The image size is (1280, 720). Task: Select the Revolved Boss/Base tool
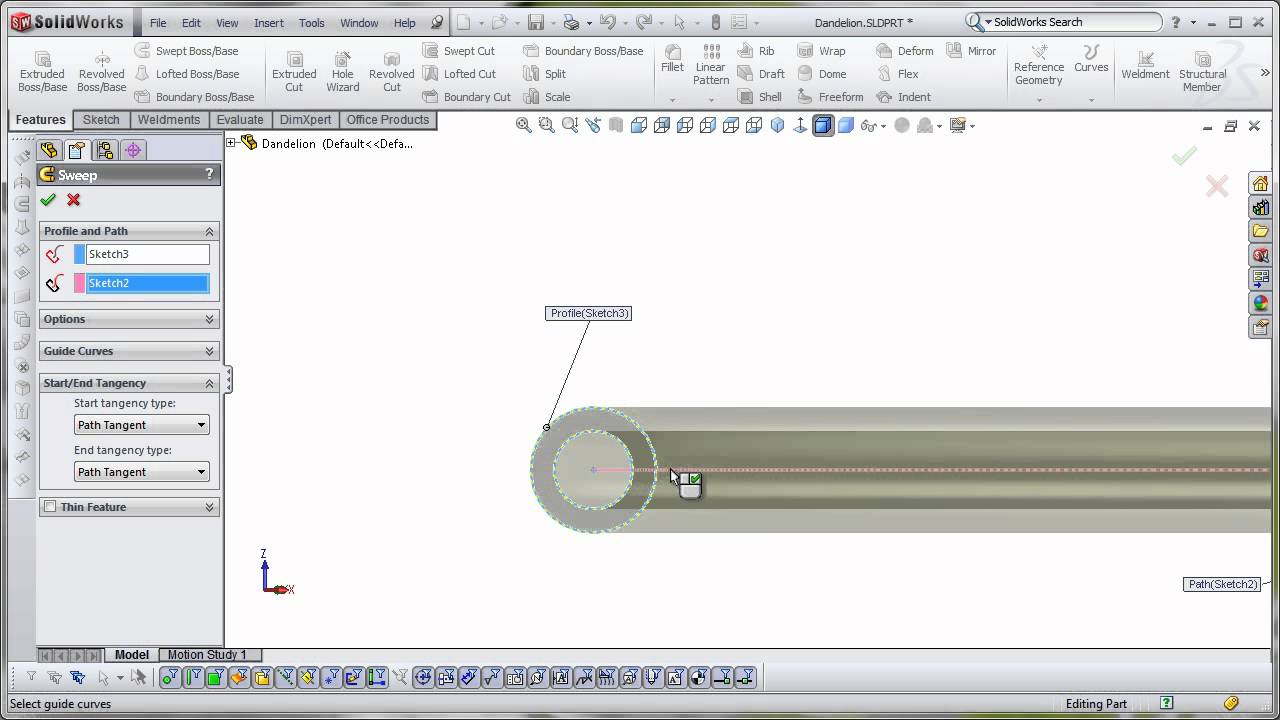(x=102, y=72)
